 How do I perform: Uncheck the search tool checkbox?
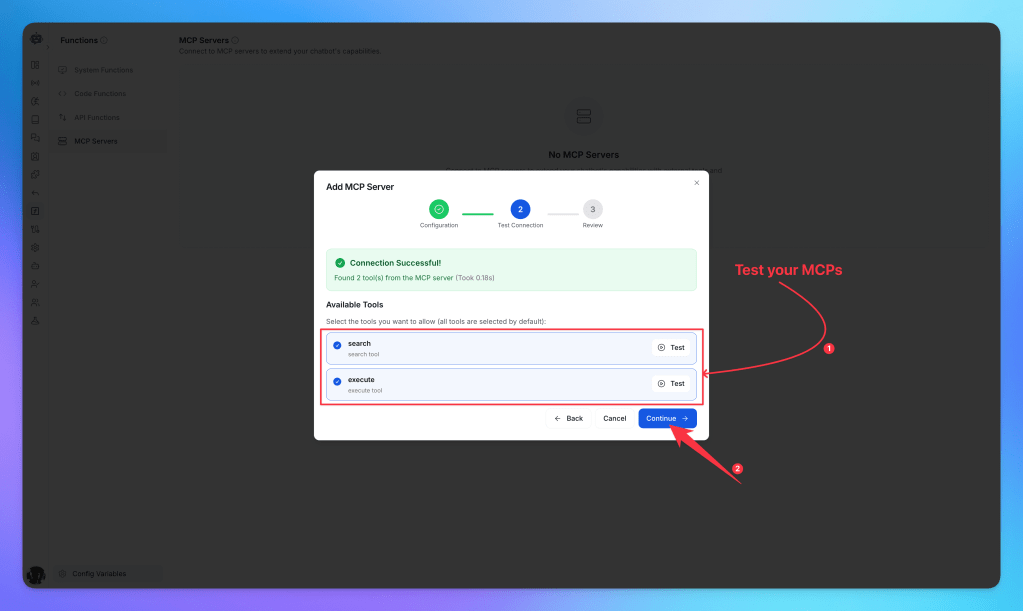point(338,347)
